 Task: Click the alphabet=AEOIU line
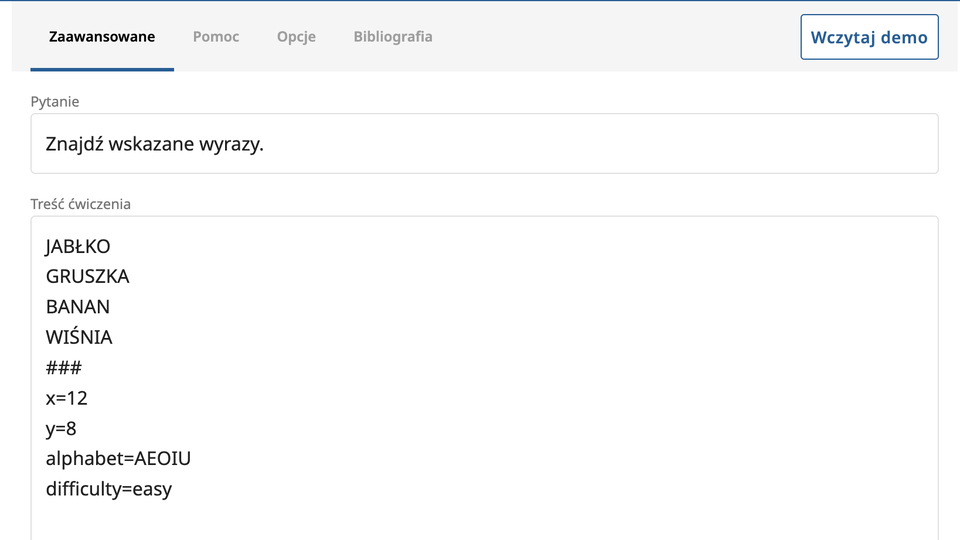point(118,459)
